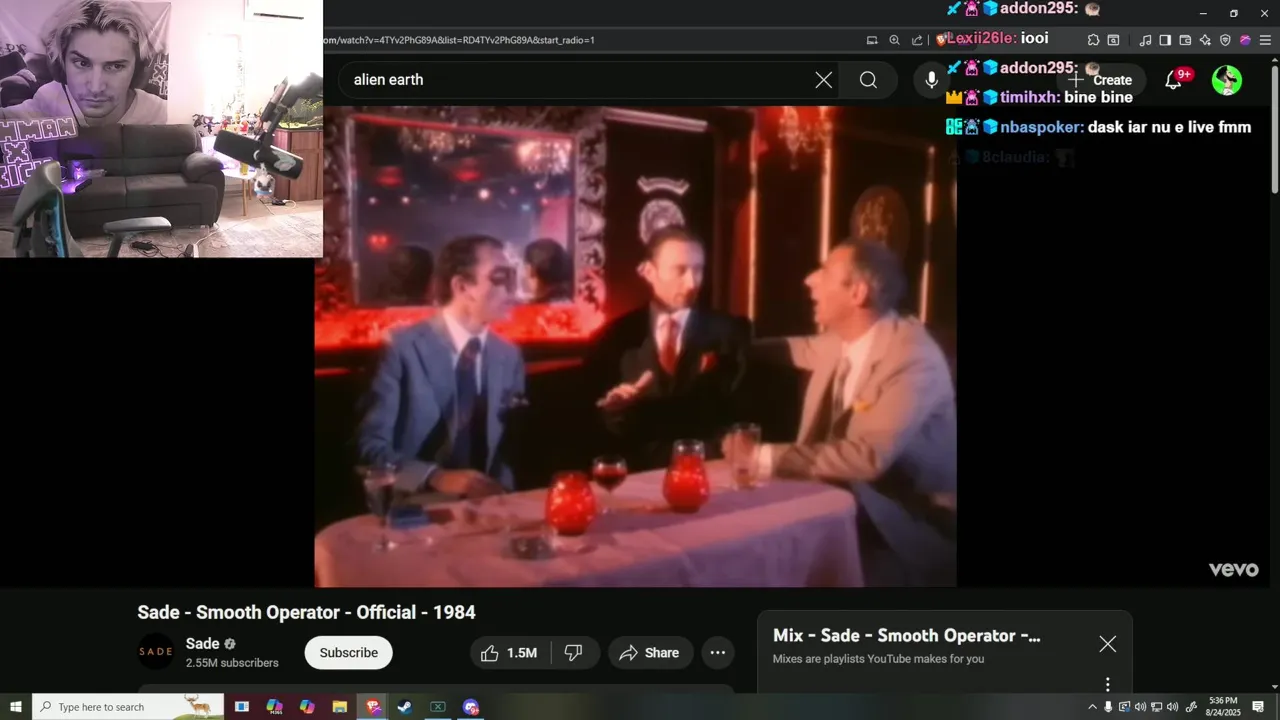Open Steam from the taskbar
Viewport: 1280px width, 720px height.
(x=404, y=707)
